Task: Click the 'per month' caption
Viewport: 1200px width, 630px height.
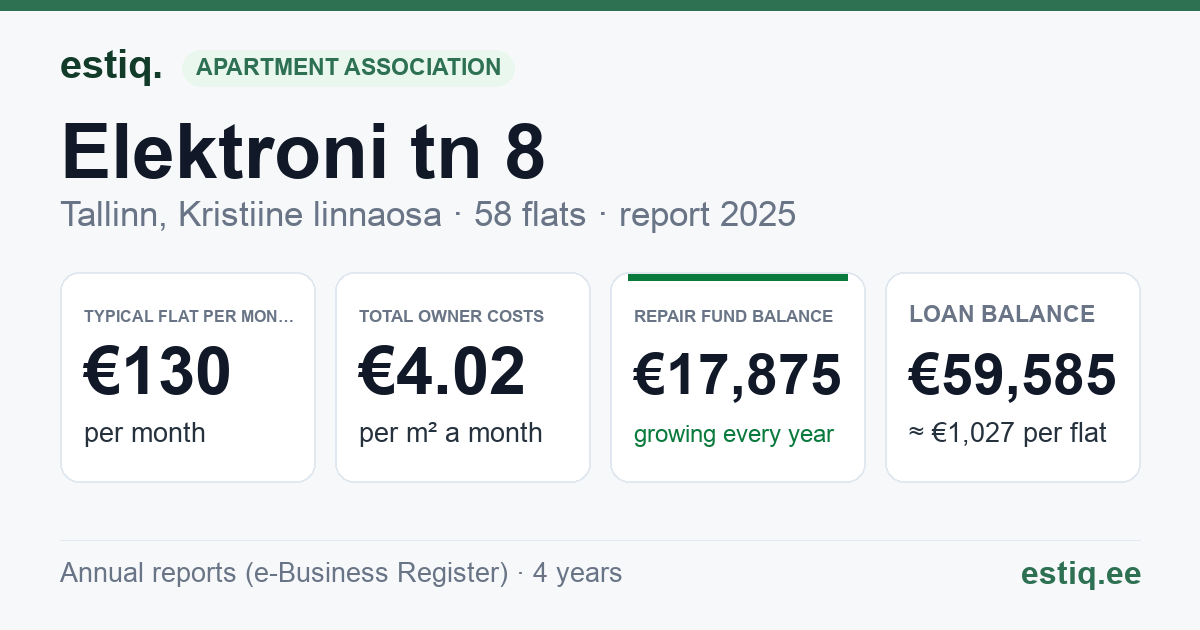Action: 145,433
